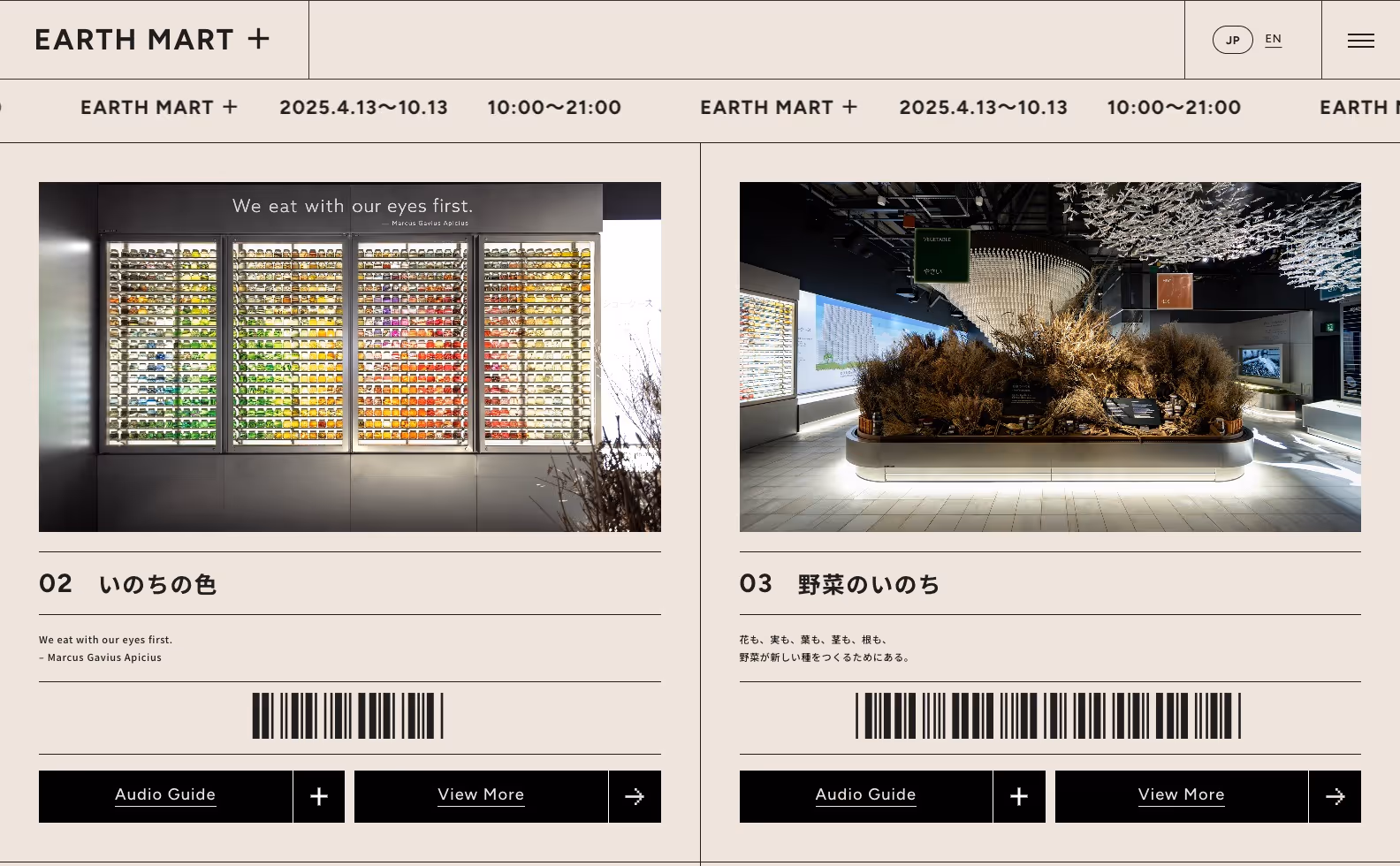The height and width of the screenshot is (866, 1400).
Task: Click the barcode under いのちの色
Action: (348, 716)
